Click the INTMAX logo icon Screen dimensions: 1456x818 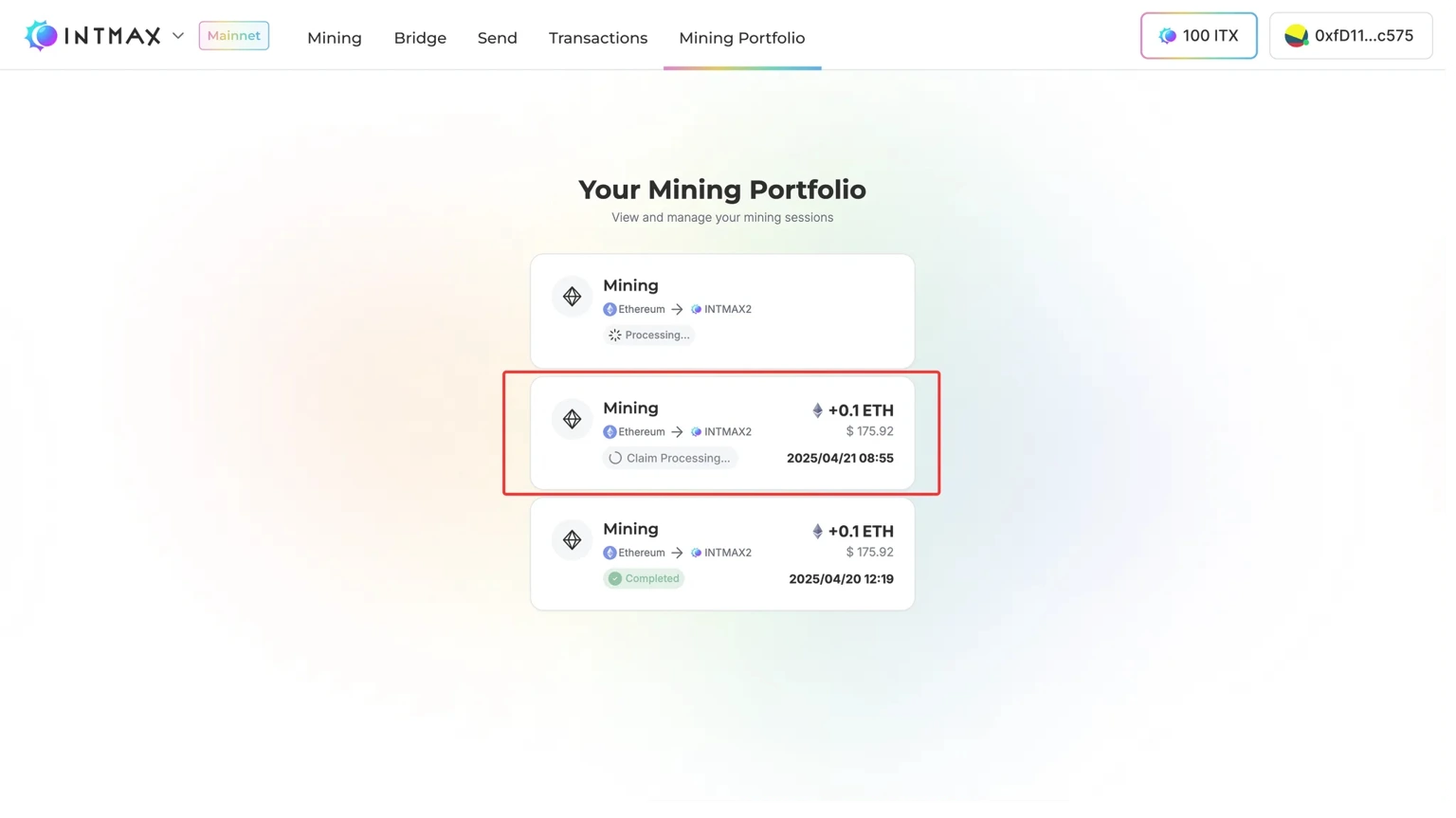pos(41,36)
